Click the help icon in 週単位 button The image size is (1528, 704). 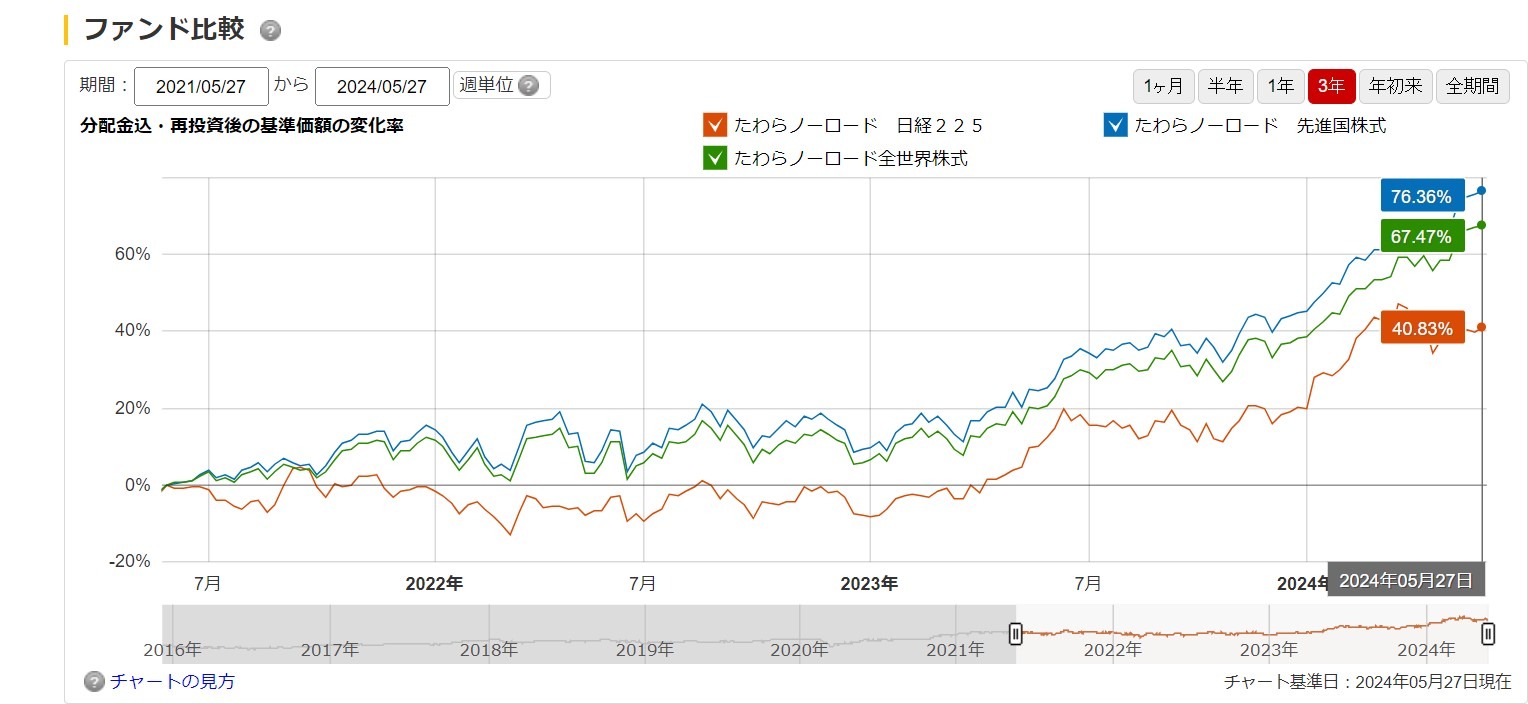click(528, 86)
